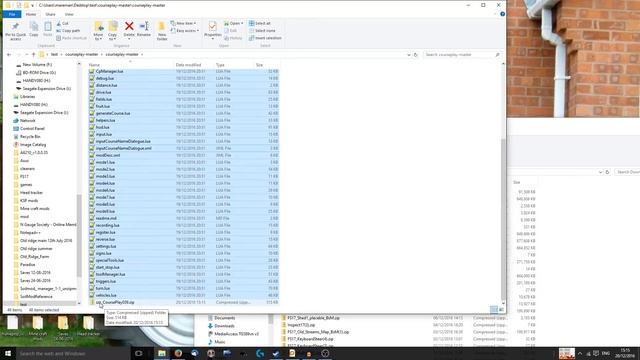This screenshot has width=640, height=360.
Task: Open the Easy access dropdown
Action: (185, 31)
